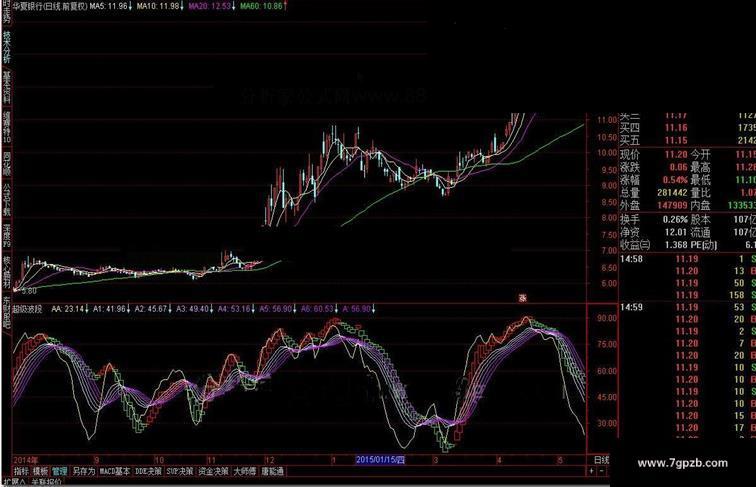Click the 净资 12.01 value
The image size is (756, 487).
(676, 232)
